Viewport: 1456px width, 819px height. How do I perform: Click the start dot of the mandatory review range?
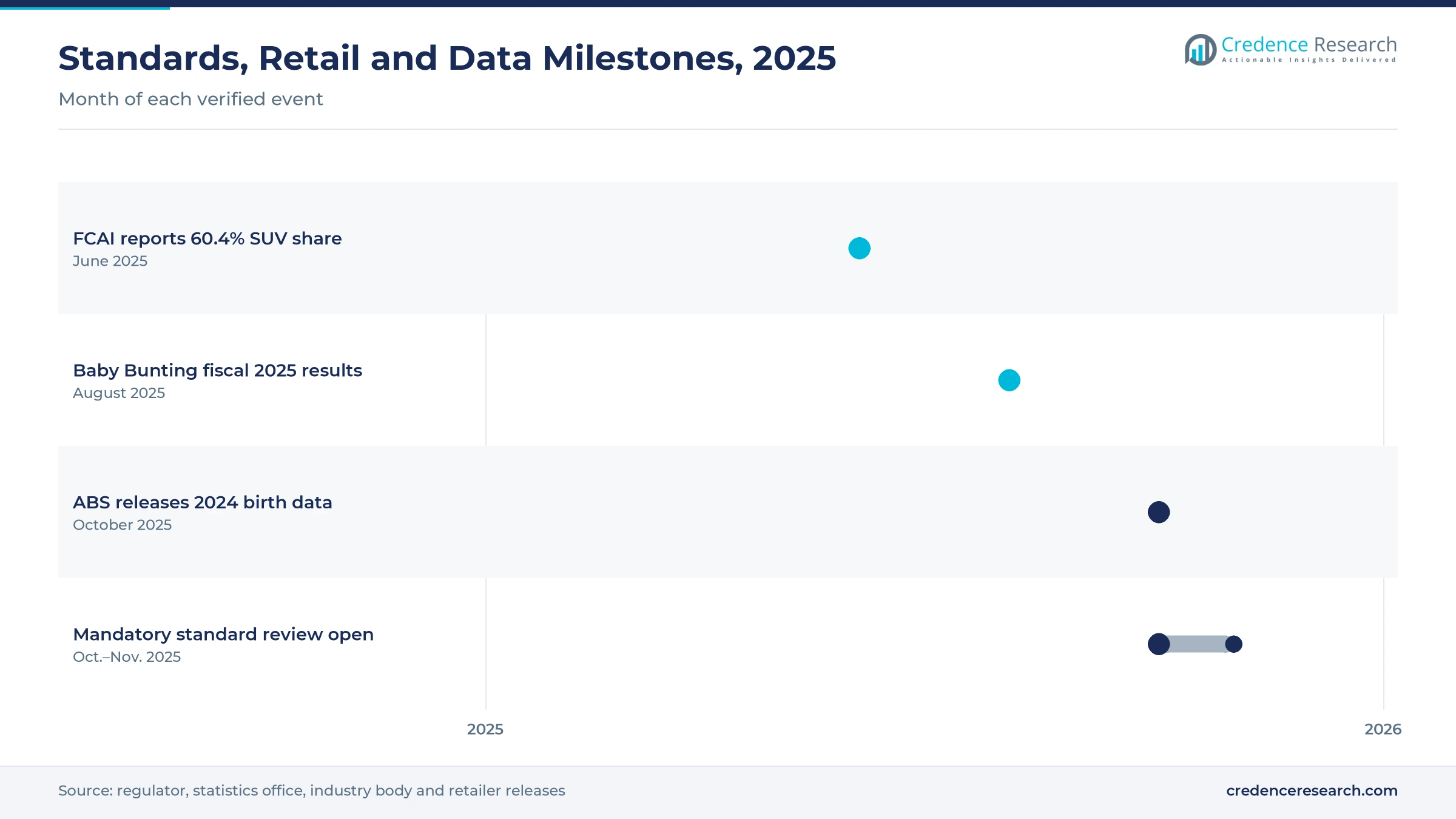coord(1159,644)
